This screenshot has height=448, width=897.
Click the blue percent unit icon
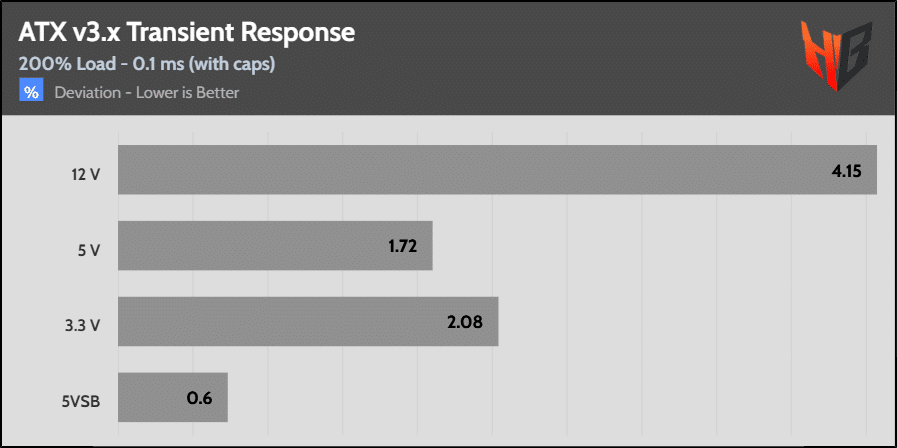tap(31, 90)
